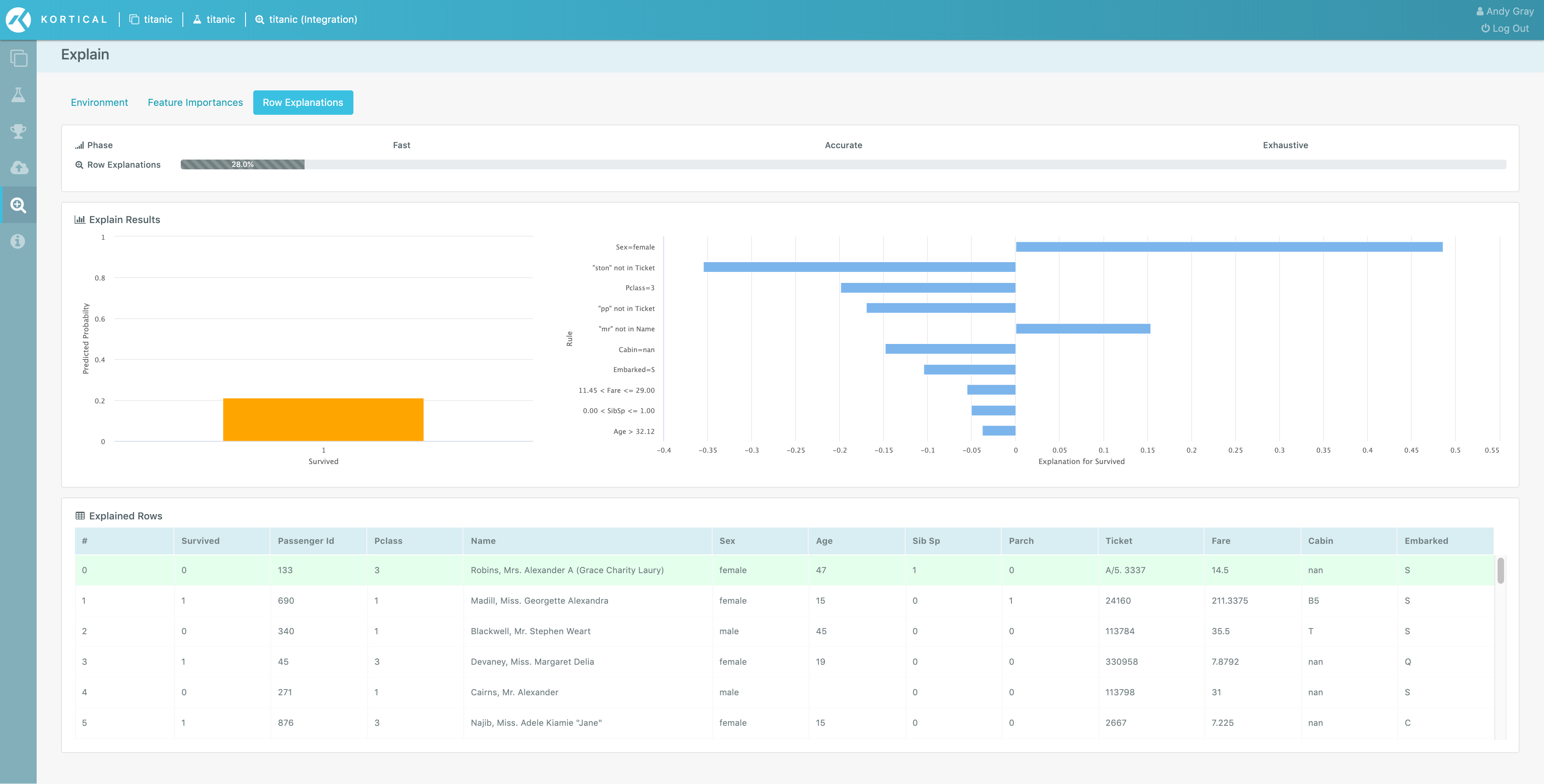
Task: Select the Row Explanations tab
Action: pyautogui.click(x=303, y=103)
